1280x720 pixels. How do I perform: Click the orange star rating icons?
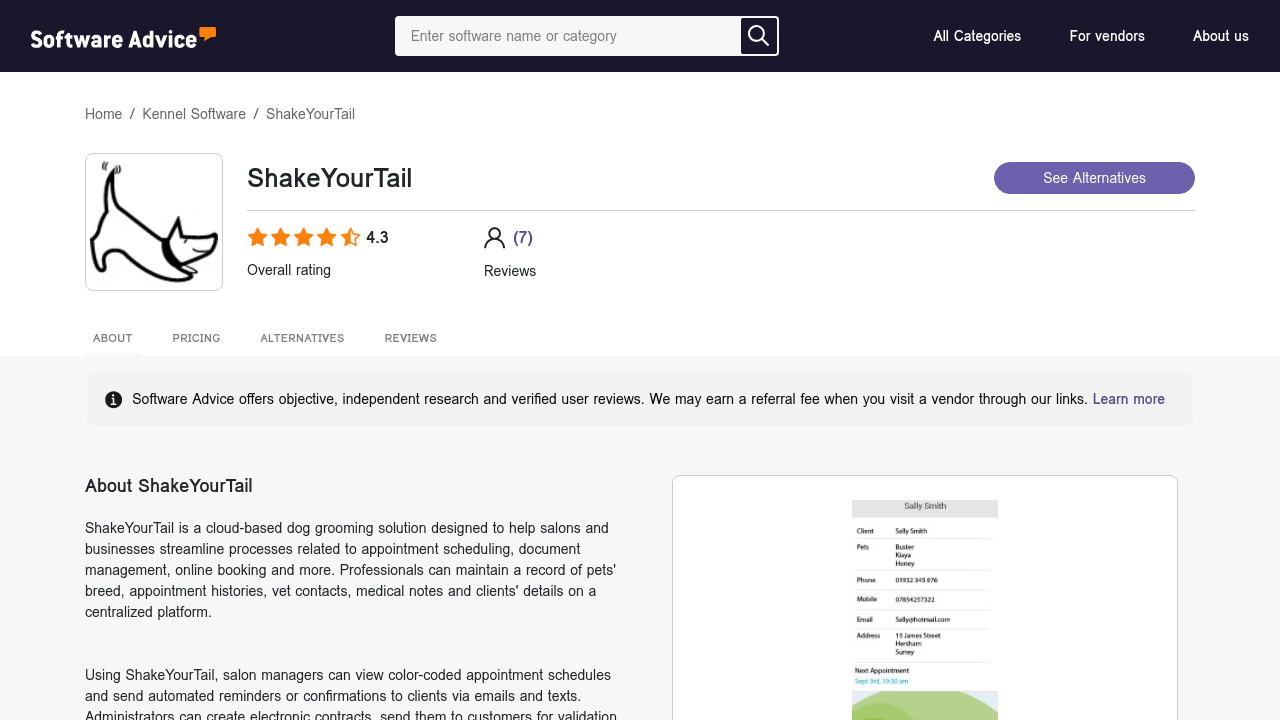(x=303, y=238)
